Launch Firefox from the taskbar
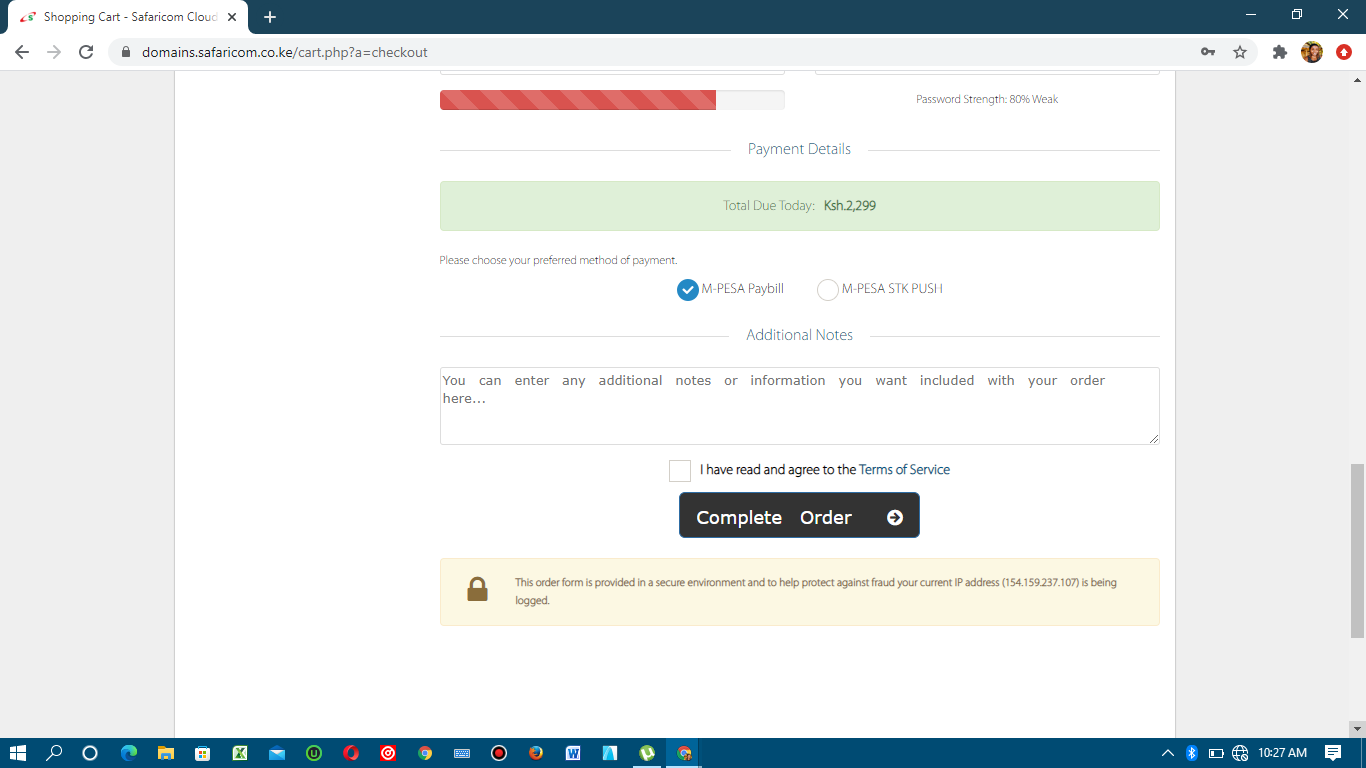Image resolution: width=1366 pixels, height=768 pixels. click(x=536, y=753)
